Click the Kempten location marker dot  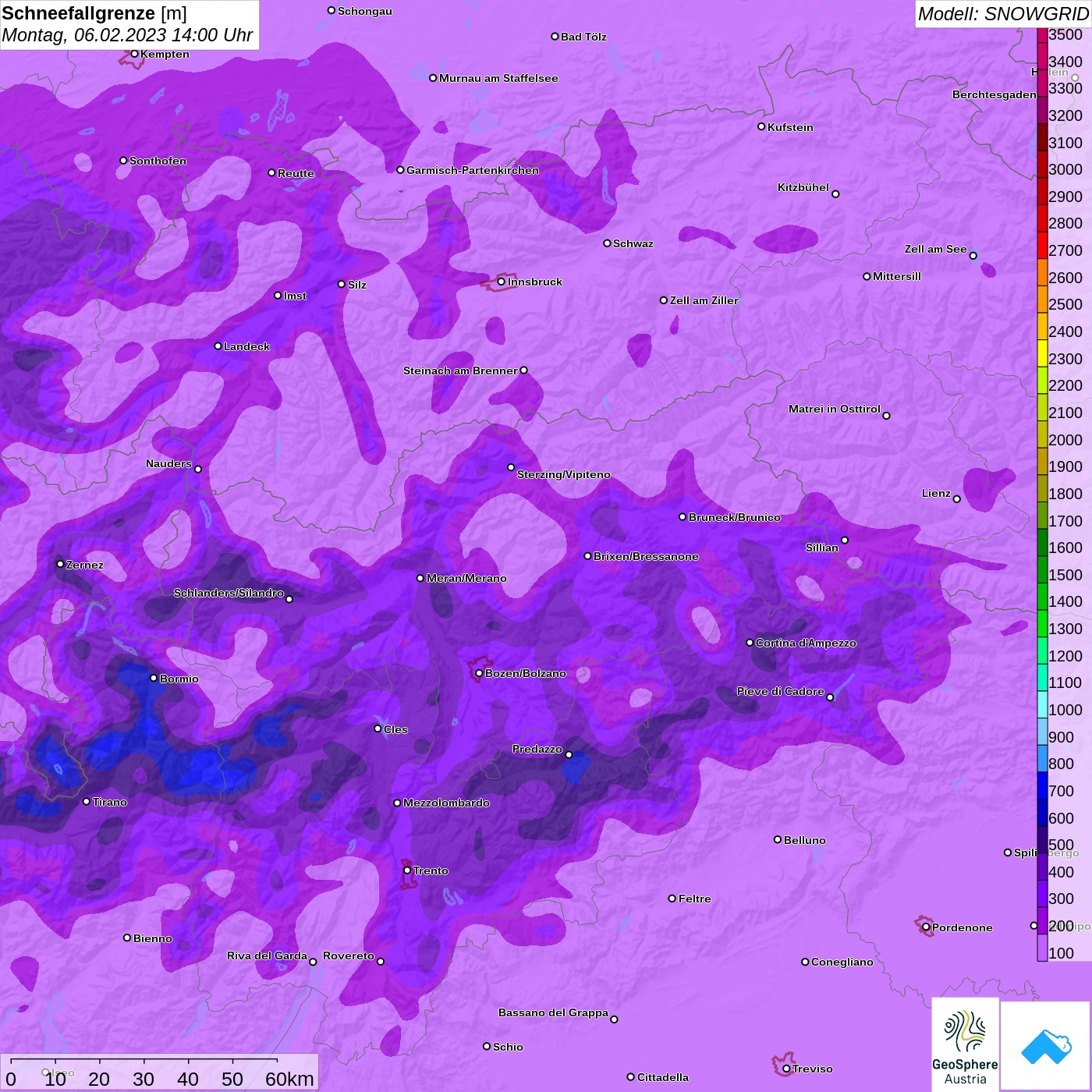tap(134, 54)
